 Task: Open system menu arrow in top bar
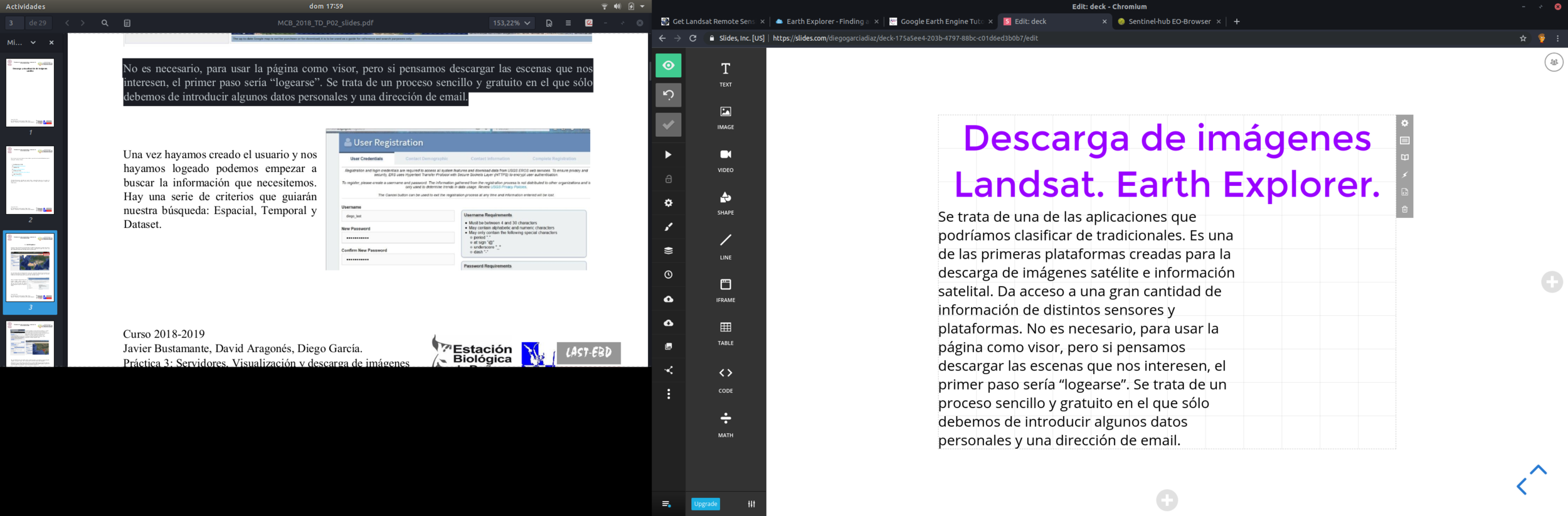point(642,6)
